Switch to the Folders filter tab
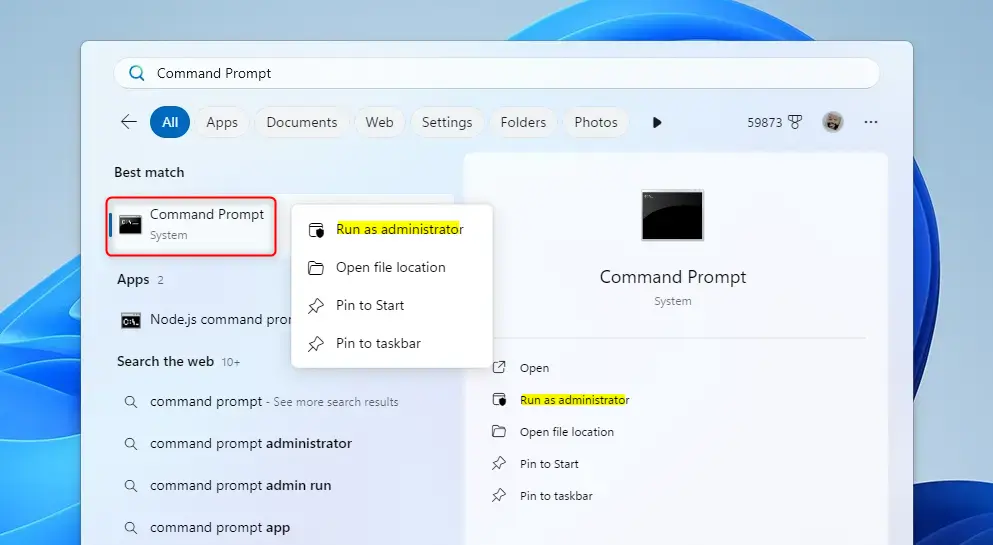The height and width of the screenshot is (545, 993). coord(523,122)
